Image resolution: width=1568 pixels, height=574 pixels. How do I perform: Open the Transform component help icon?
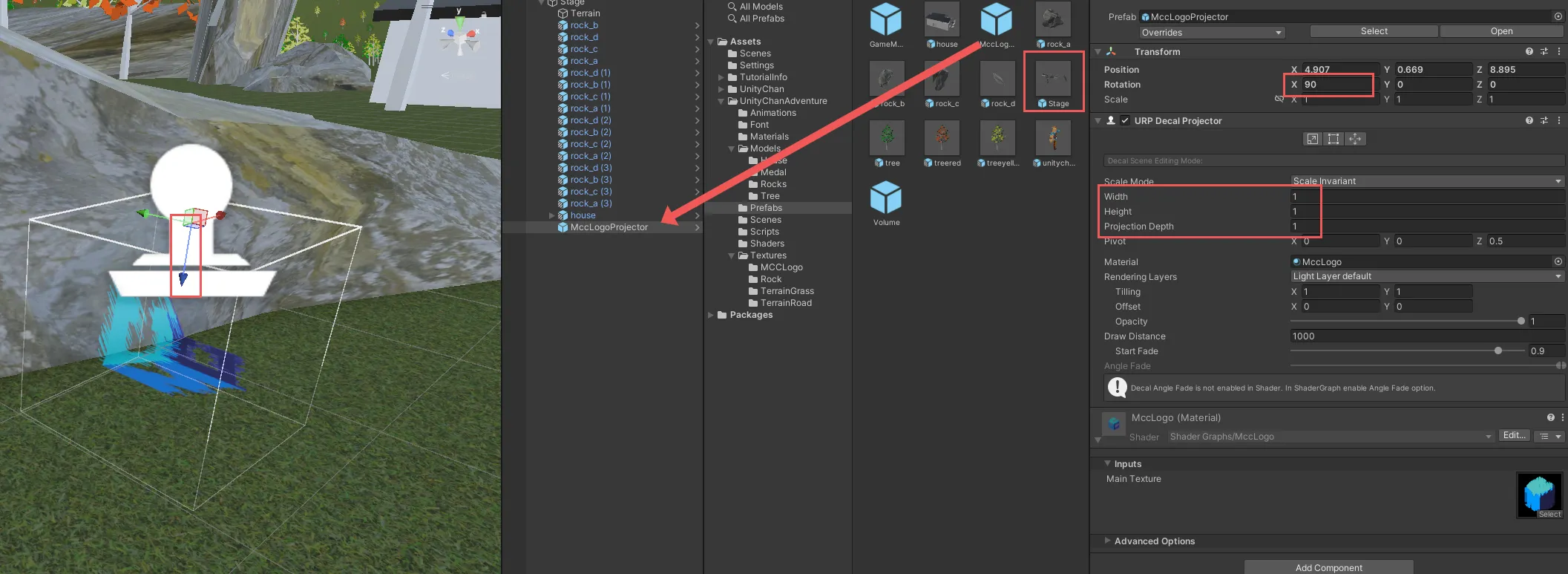pyautogui.click(x=1529, y=51)
